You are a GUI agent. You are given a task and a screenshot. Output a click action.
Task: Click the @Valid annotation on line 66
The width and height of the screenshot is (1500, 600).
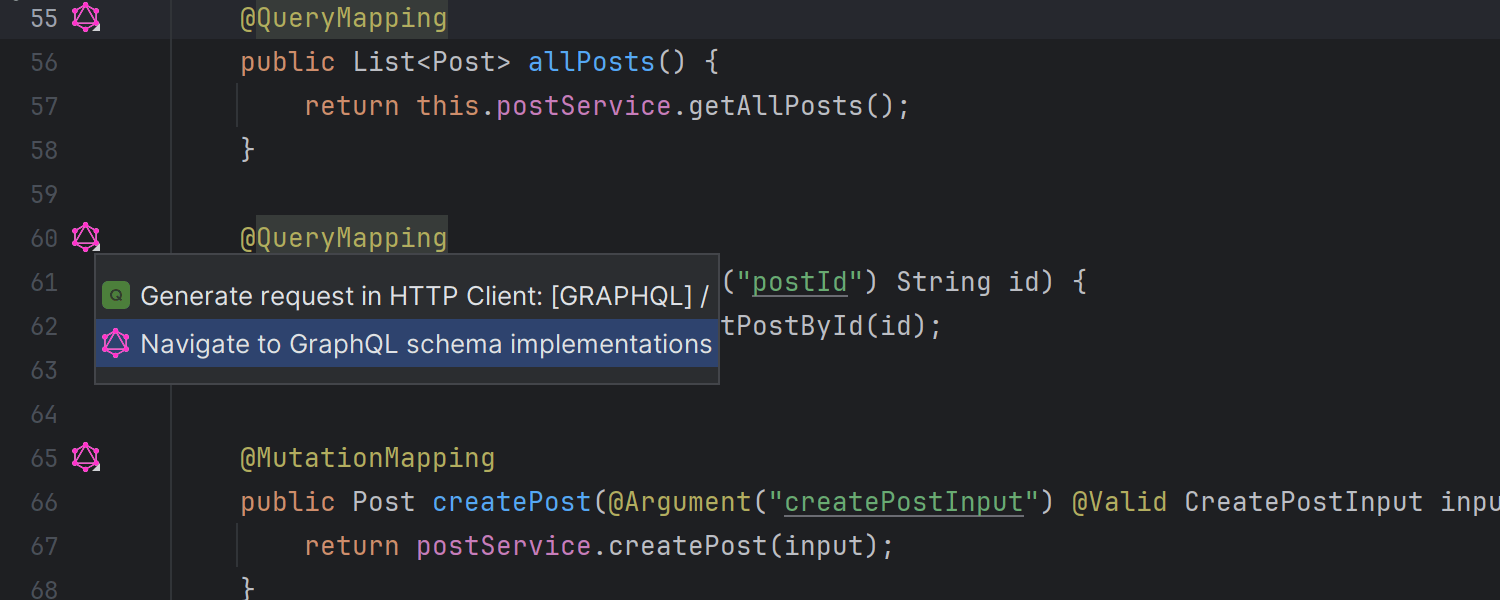[x=1119, y=502]
